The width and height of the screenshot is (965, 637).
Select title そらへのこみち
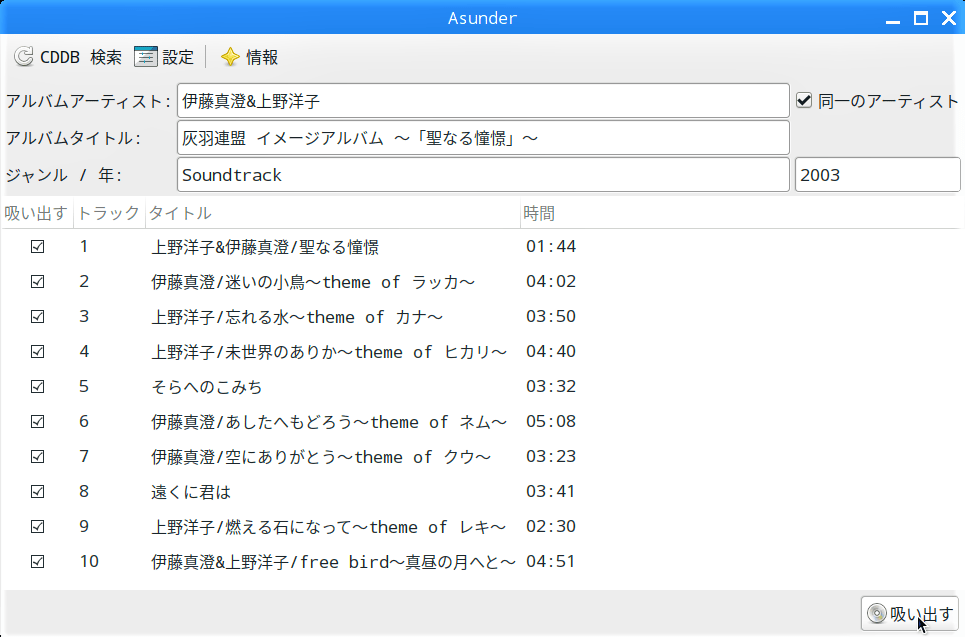(x=207, y=387)
